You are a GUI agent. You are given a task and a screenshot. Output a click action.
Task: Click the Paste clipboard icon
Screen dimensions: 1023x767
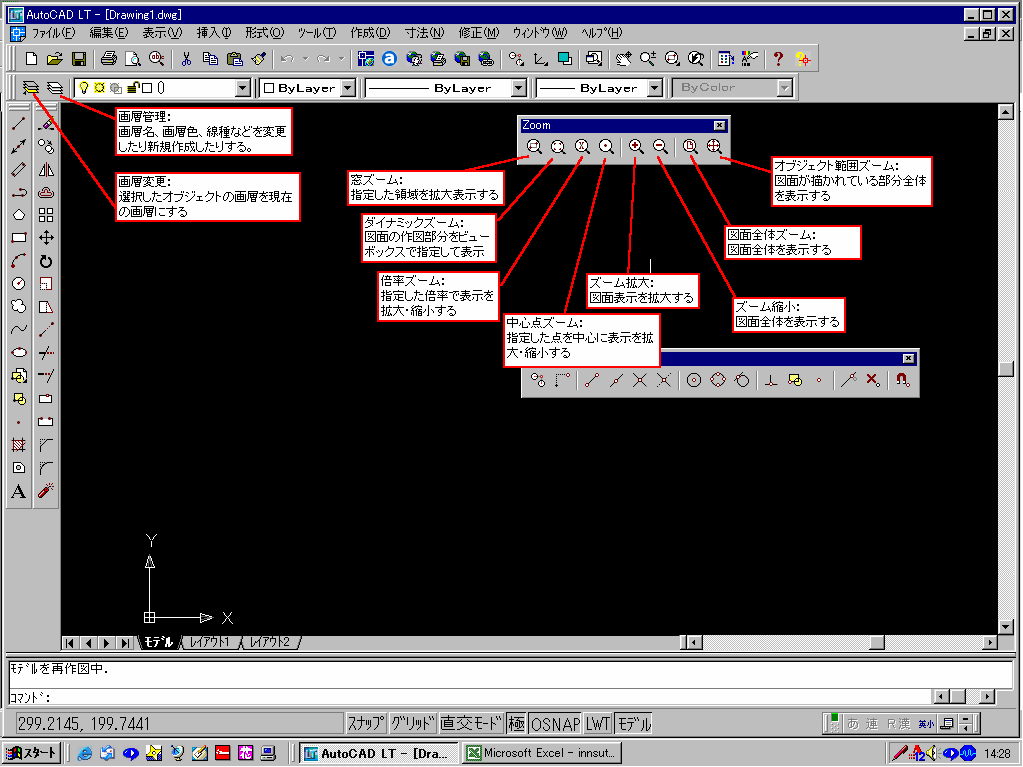pos(235,59)
